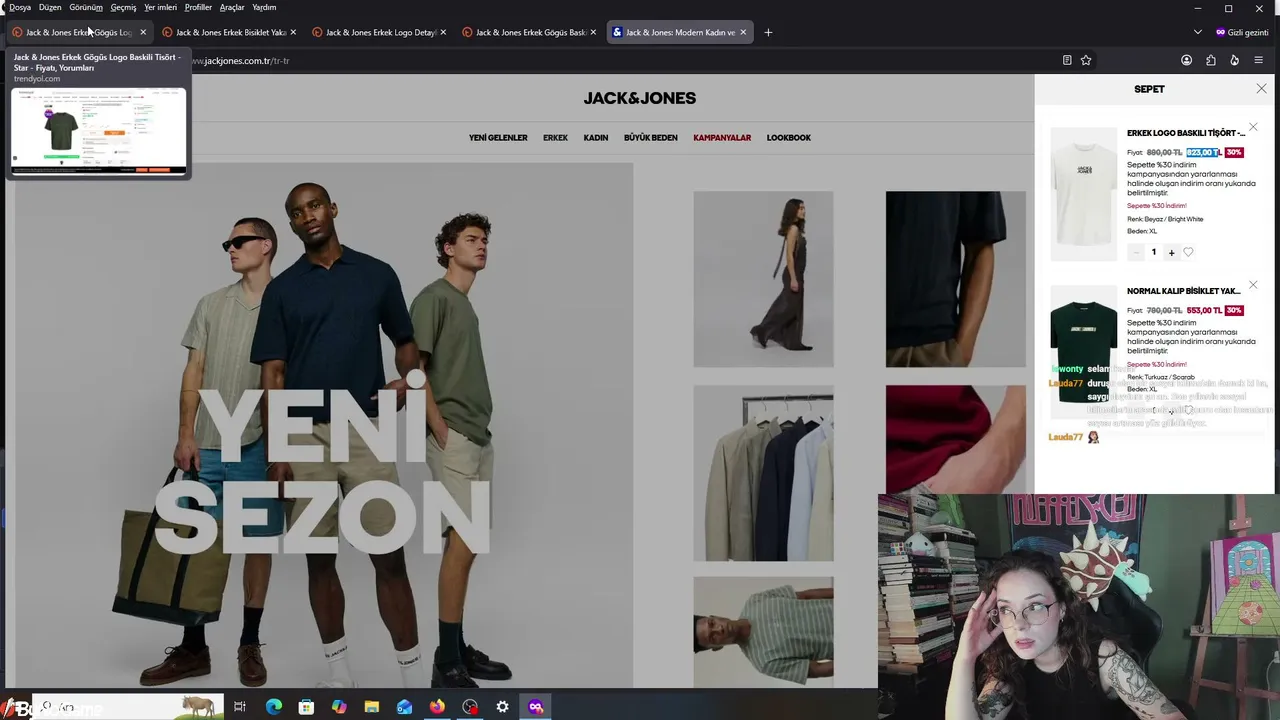1280x720 pixels.
Task: Open the striped green shirt model image
Action: 763,632
